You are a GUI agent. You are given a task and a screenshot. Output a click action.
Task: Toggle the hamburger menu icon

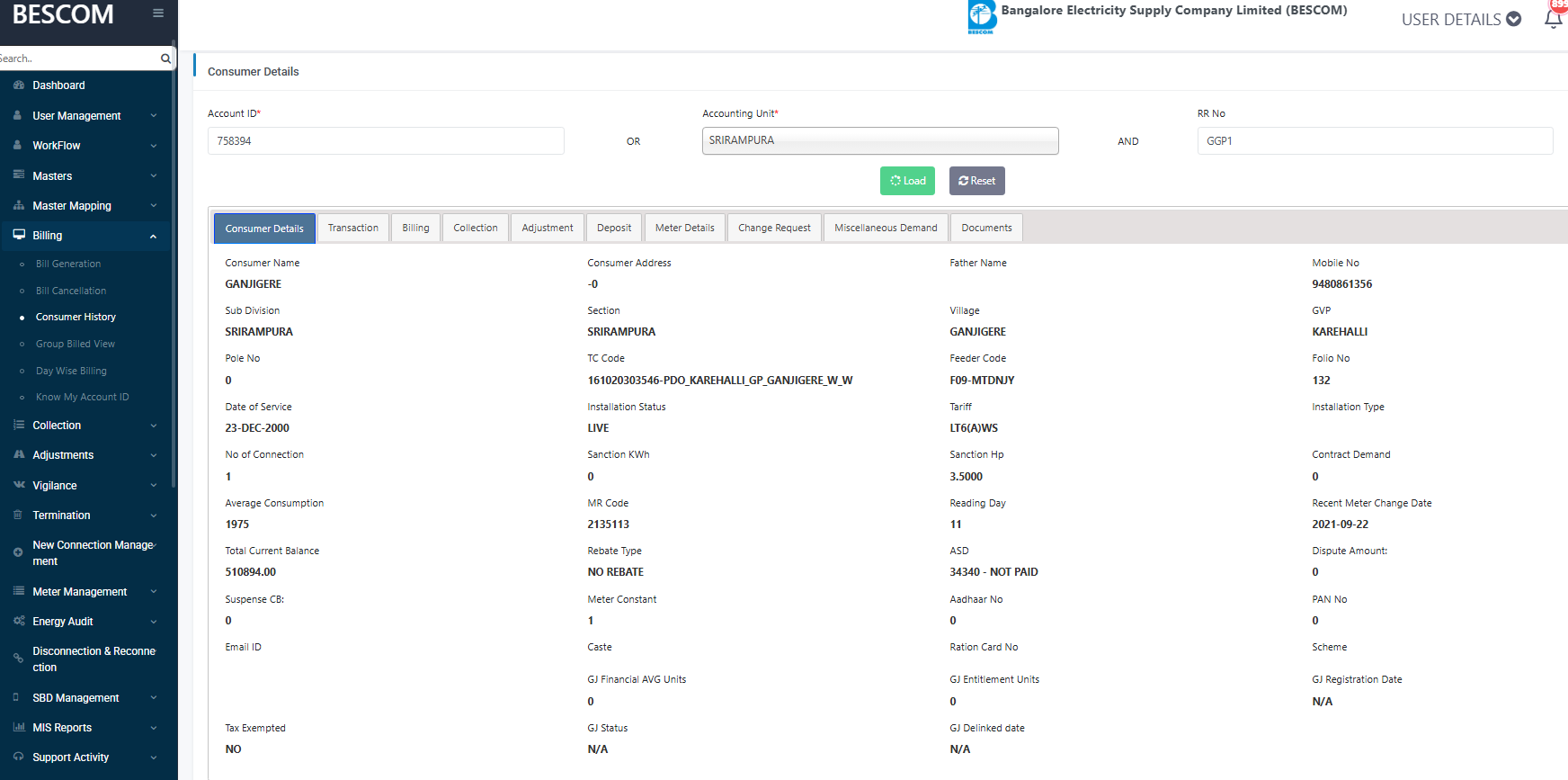158,13
